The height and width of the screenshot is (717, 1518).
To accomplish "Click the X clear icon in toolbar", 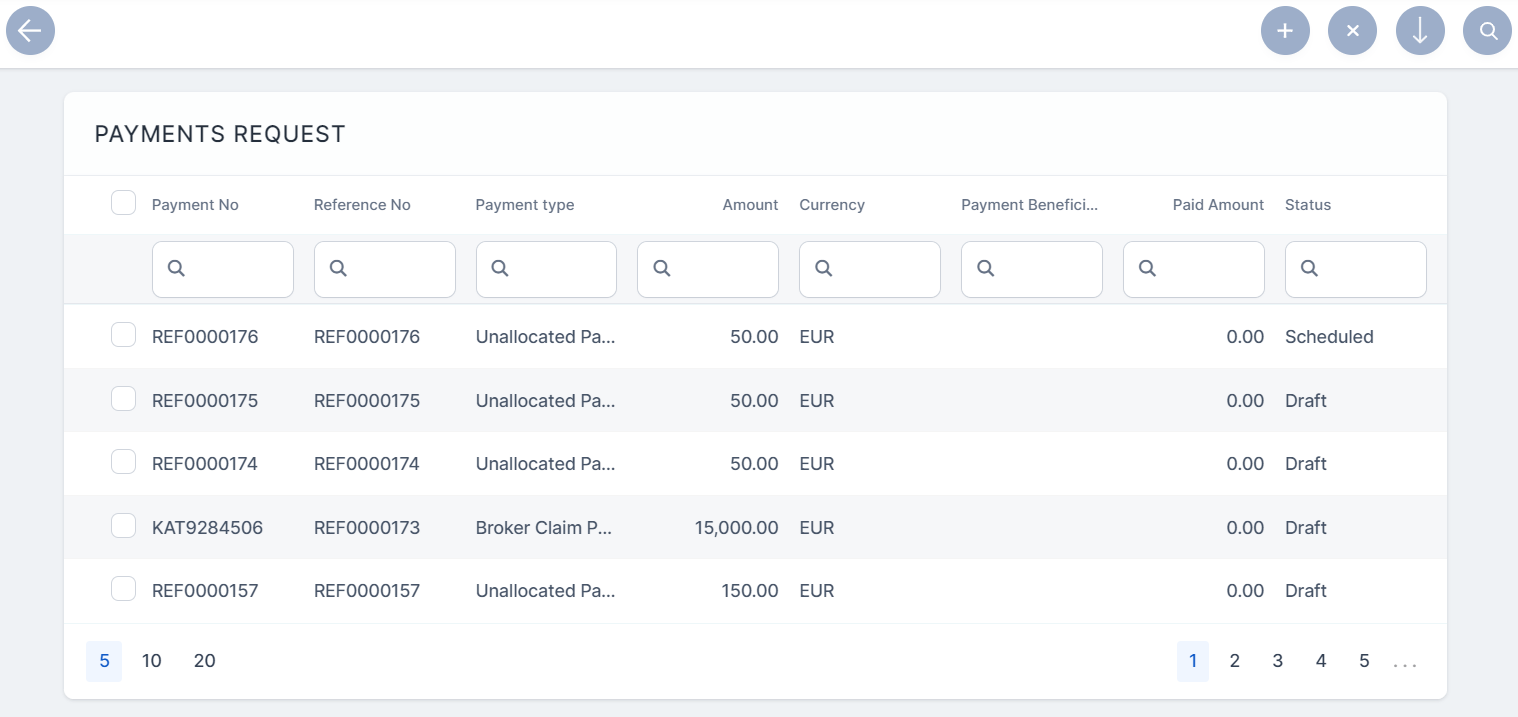I will coord(1352,31).
